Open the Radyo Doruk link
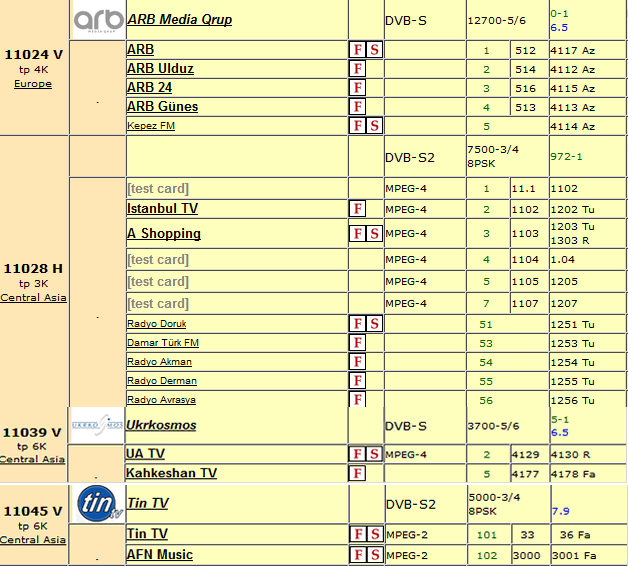Screen dimensions: 628x567 click(x=157, y=324)
